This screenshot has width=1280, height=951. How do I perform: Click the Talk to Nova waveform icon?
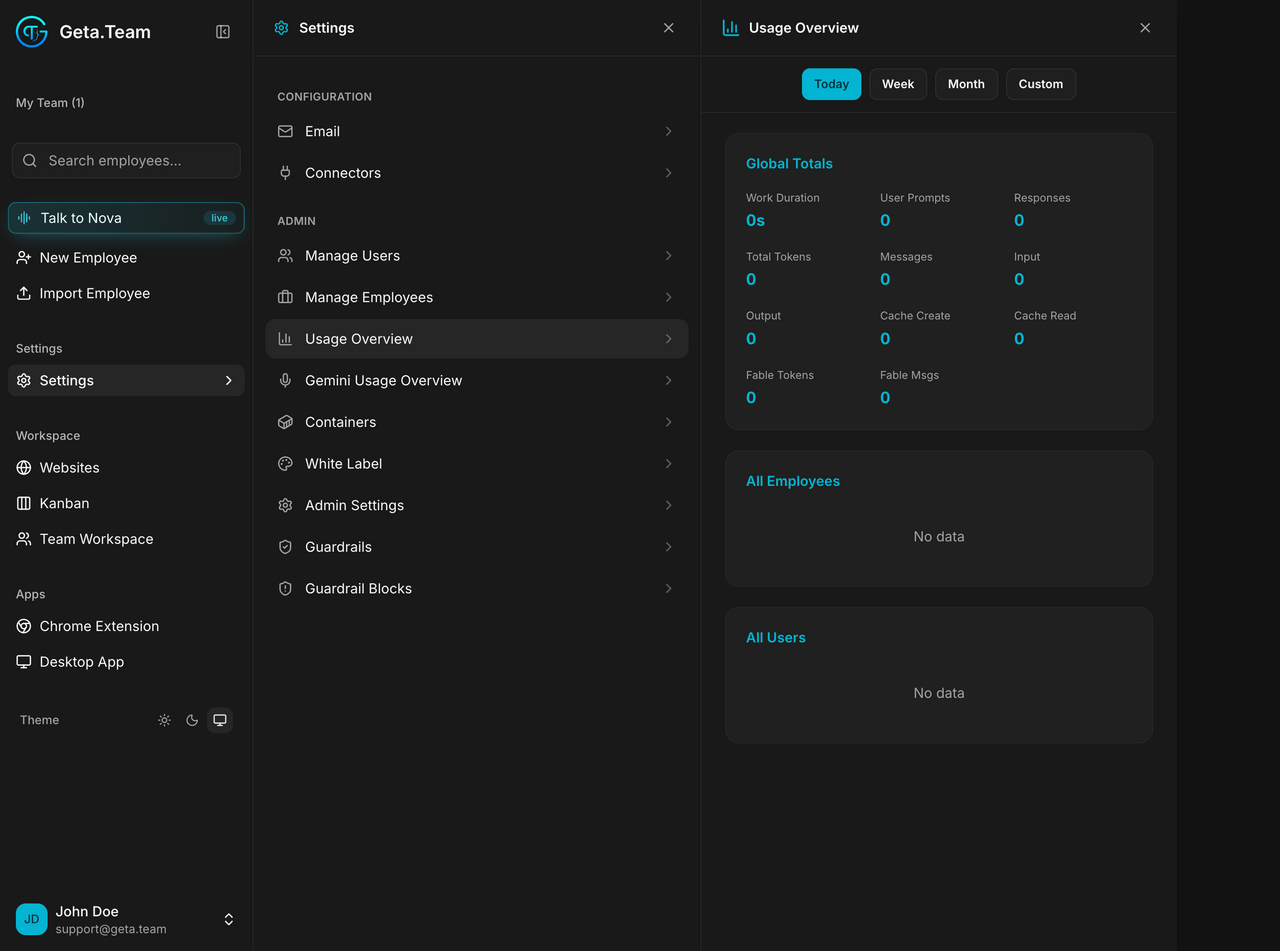[25, 218]
